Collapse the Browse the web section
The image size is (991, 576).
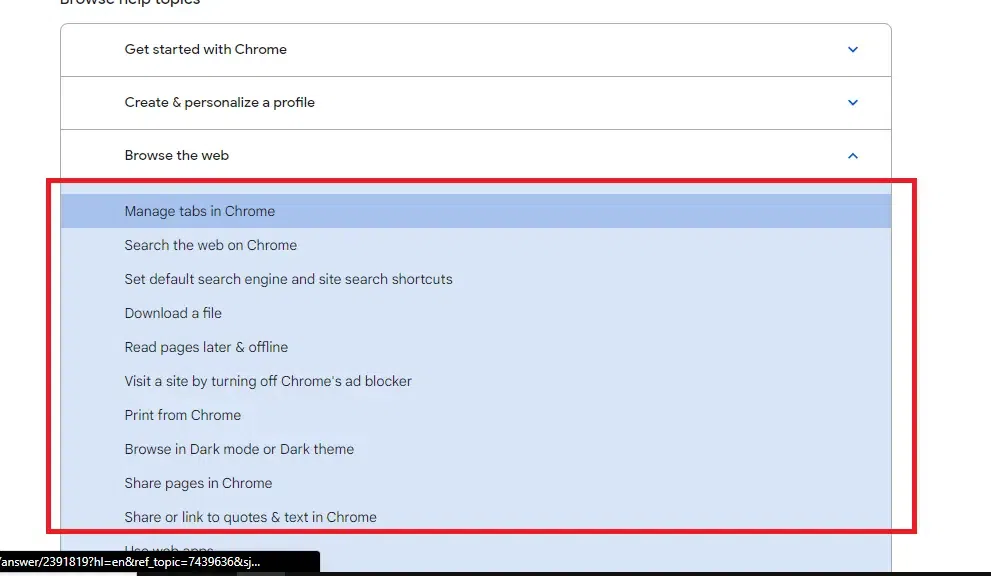[x=475, y=155]
